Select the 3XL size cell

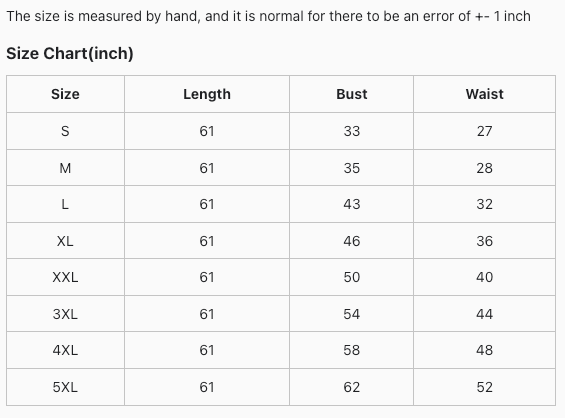[65, 314]
